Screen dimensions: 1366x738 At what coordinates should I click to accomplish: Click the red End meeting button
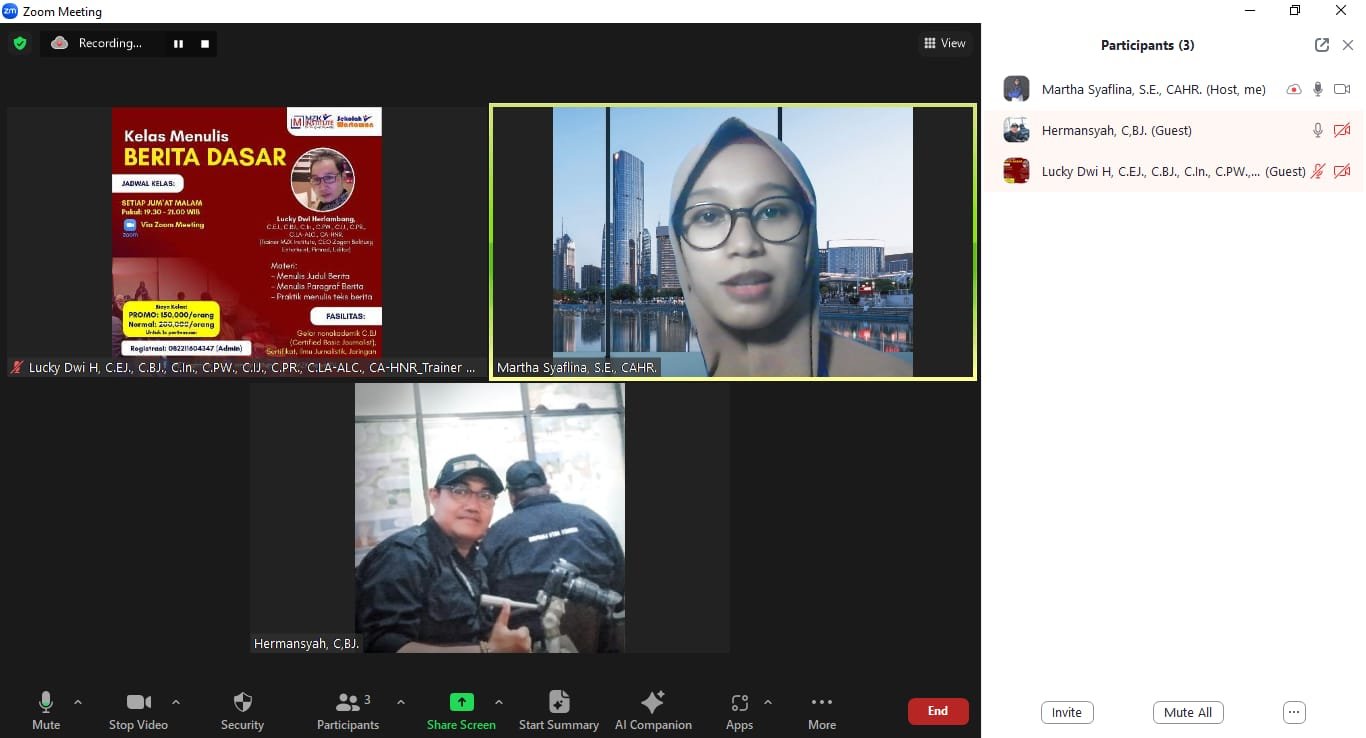[x=938, y=711]
